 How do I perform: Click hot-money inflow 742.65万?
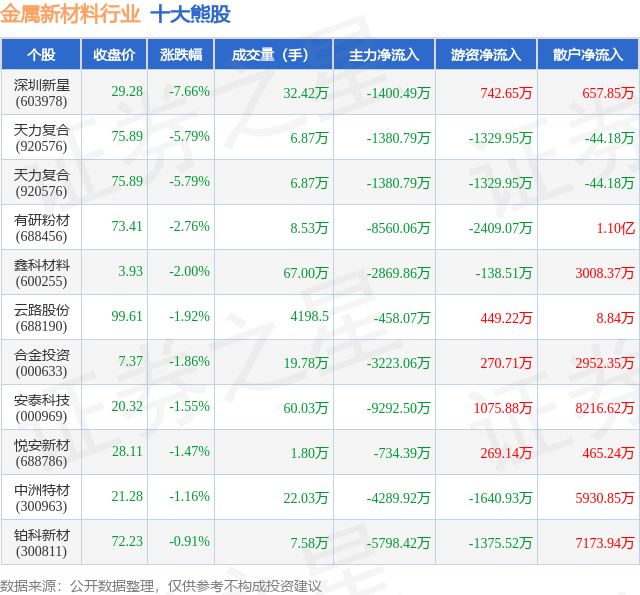coord(506,93)
